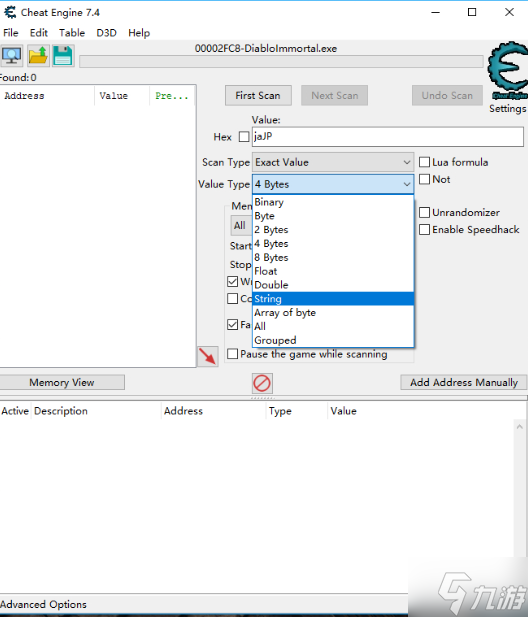Select All value type option

pos(333,326)
